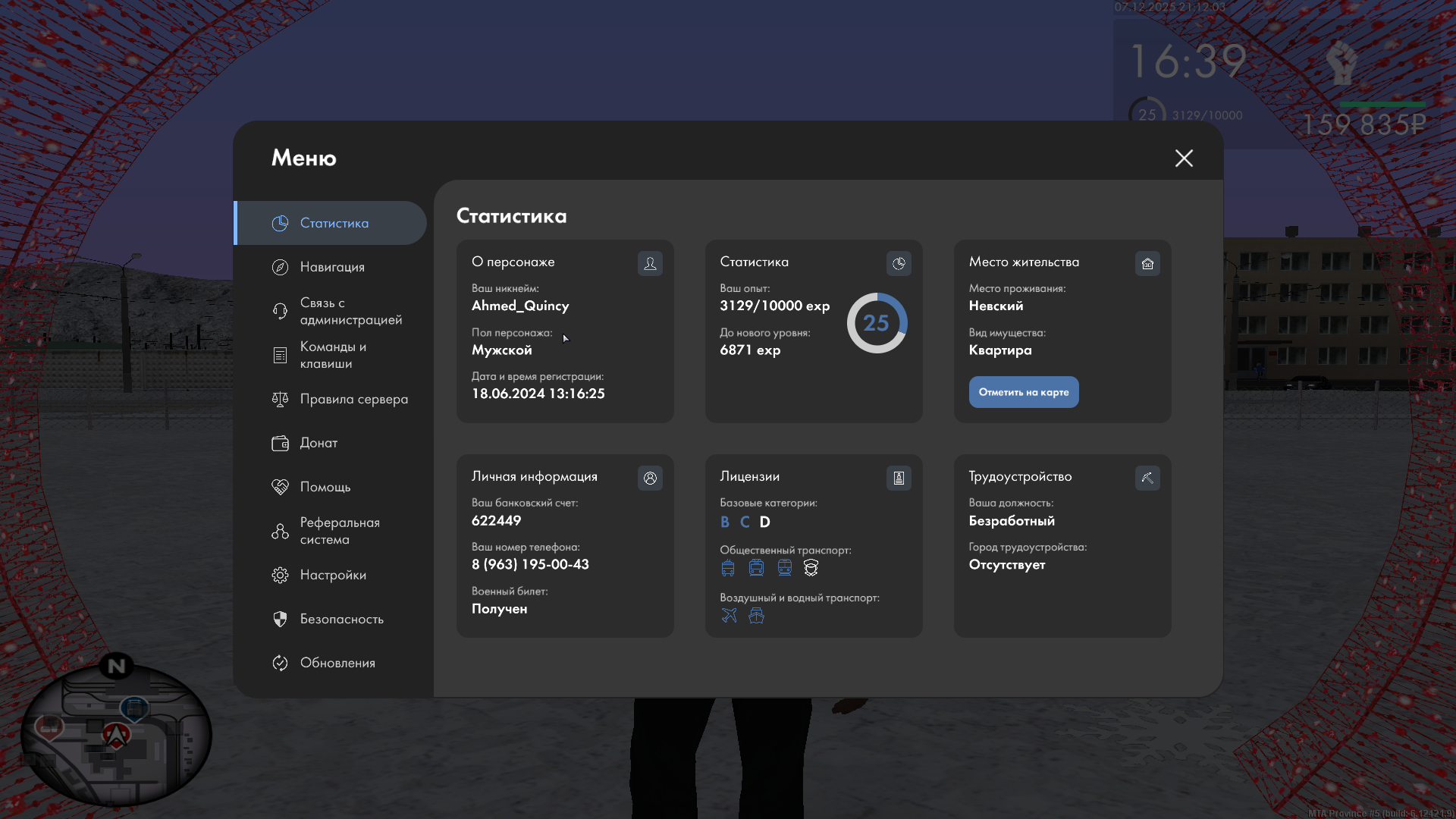The image size is (1456, 819).
Task: Click the level 25 circular progress indicator
Action: coord(877,323)
